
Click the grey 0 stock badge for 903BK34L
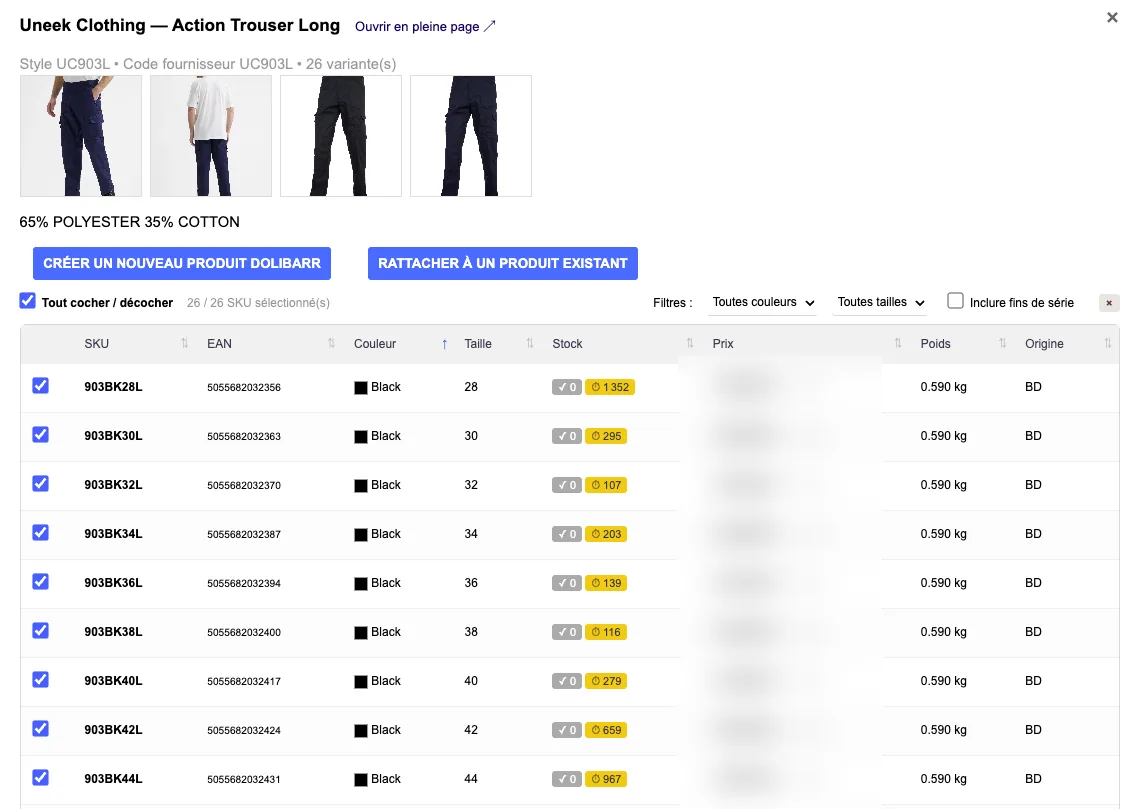(567, 534)
